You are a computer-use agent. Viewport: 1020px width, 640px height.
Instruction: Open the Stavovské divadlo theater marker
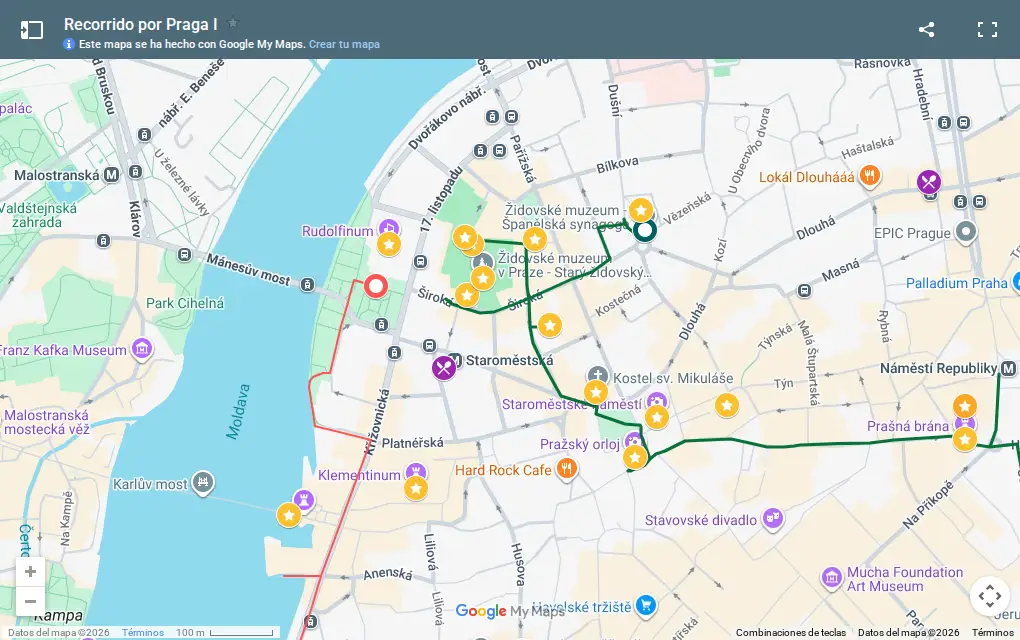pyautogui.click(x=772, y=518)
